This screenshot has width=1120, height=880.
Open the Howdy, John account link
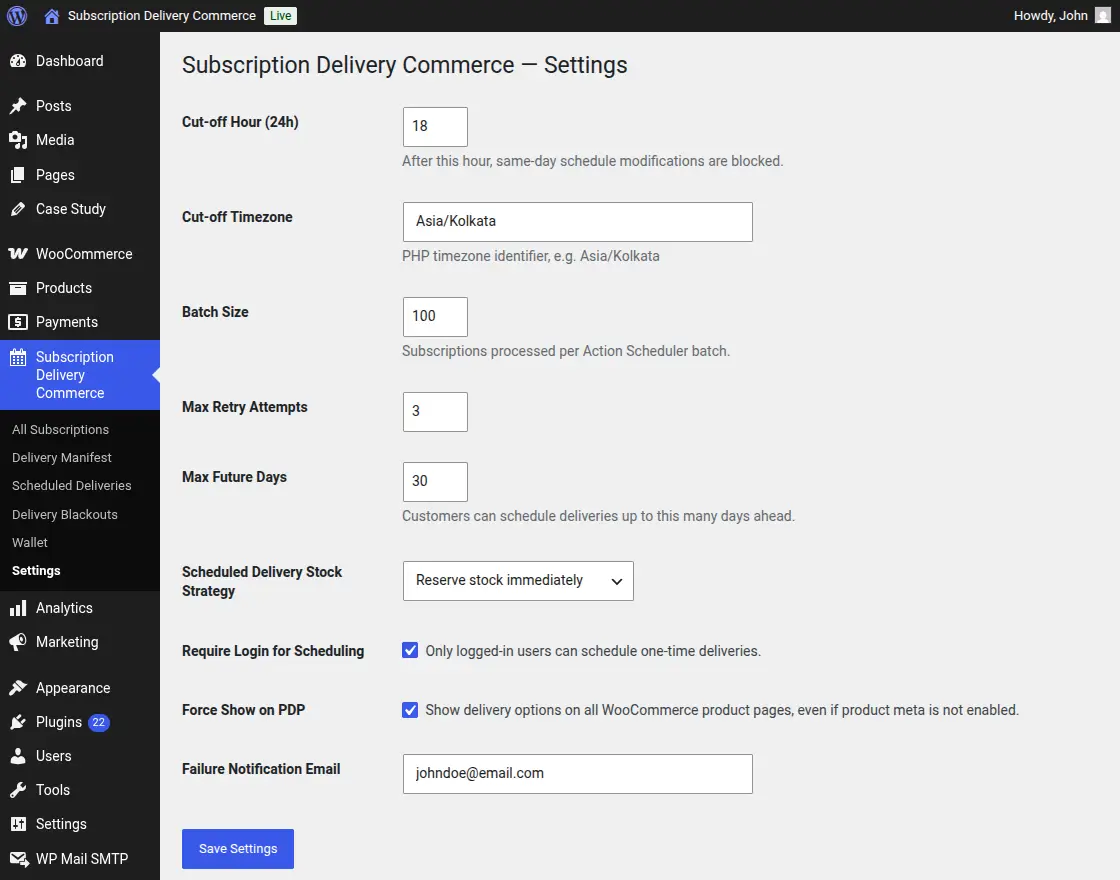1054,15
